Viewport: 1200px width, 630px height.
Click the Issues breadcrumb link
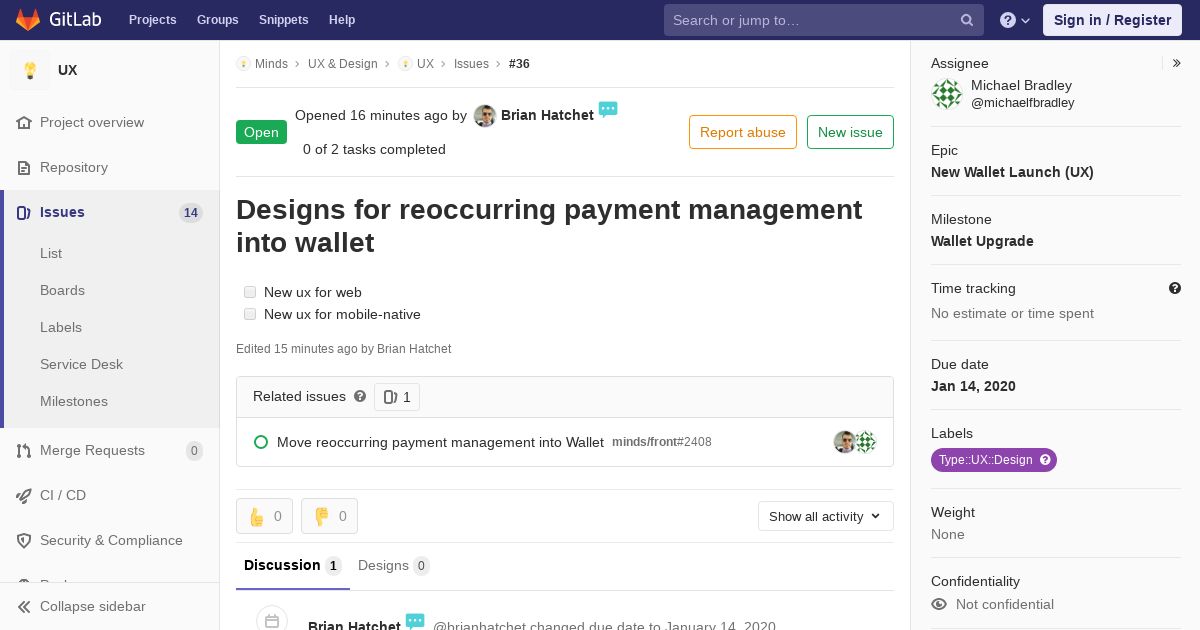coord(471,64)
